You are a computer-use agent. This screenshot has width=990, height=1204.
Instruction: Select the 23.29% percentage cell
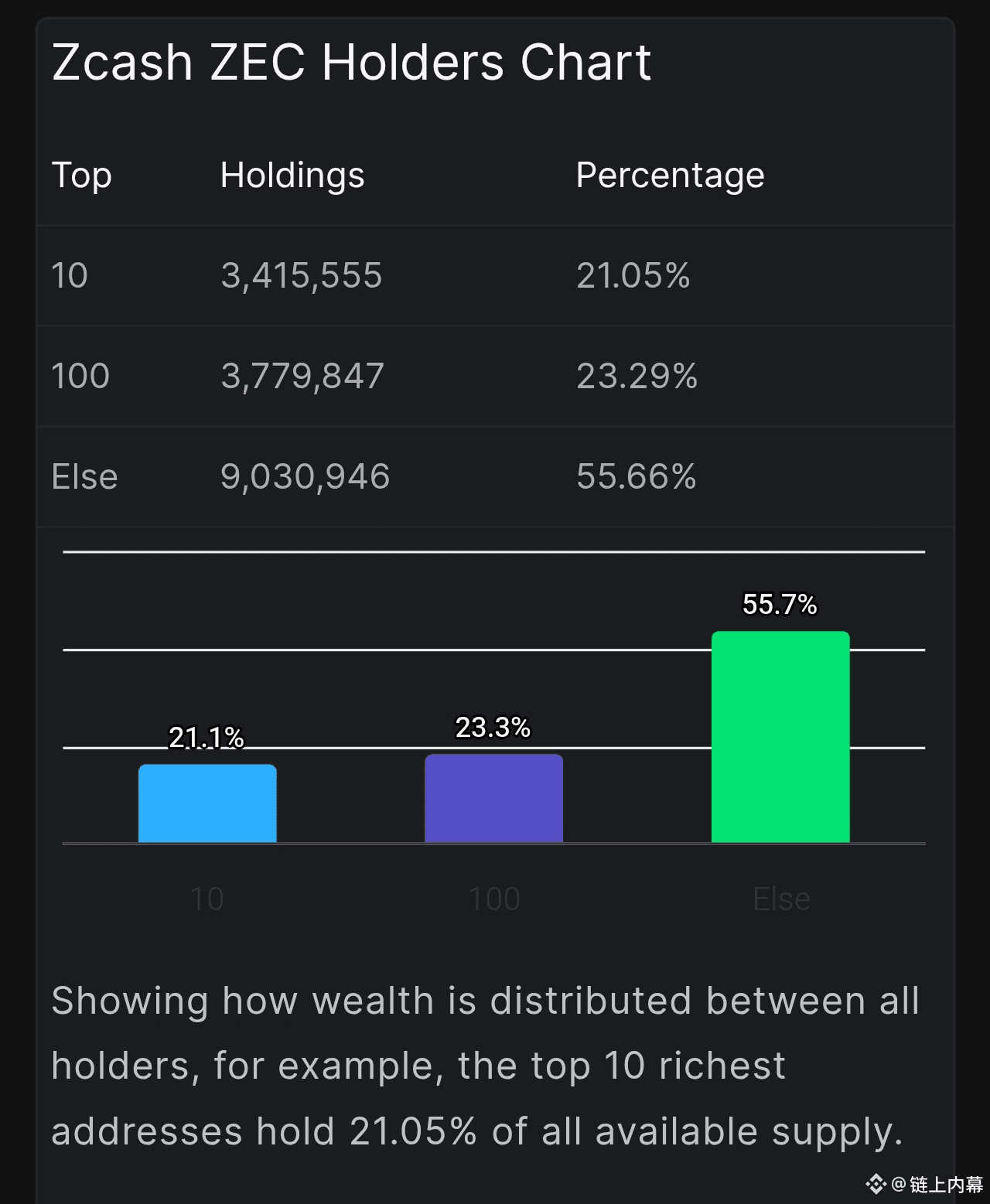[637, 377]
